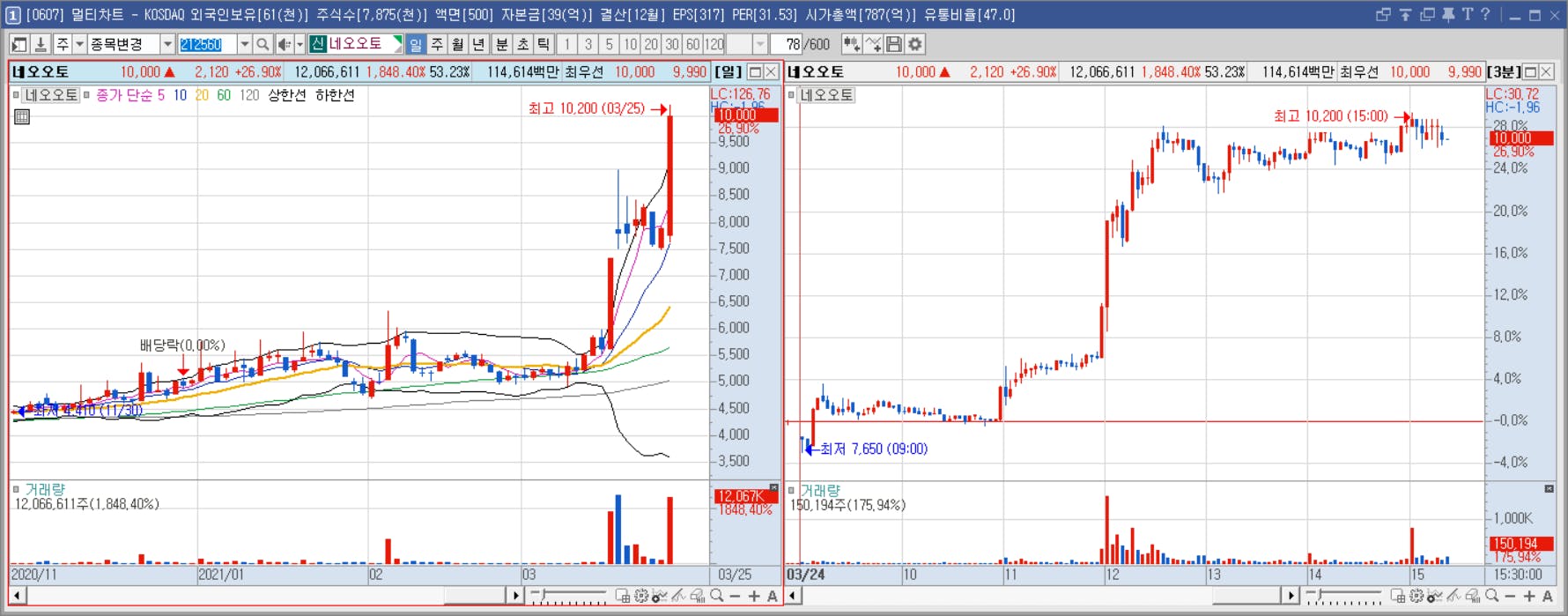Open the chart settings gear icon
Image resolution: width=1568 pixels, height=616 pixels.
coord(915,44)
